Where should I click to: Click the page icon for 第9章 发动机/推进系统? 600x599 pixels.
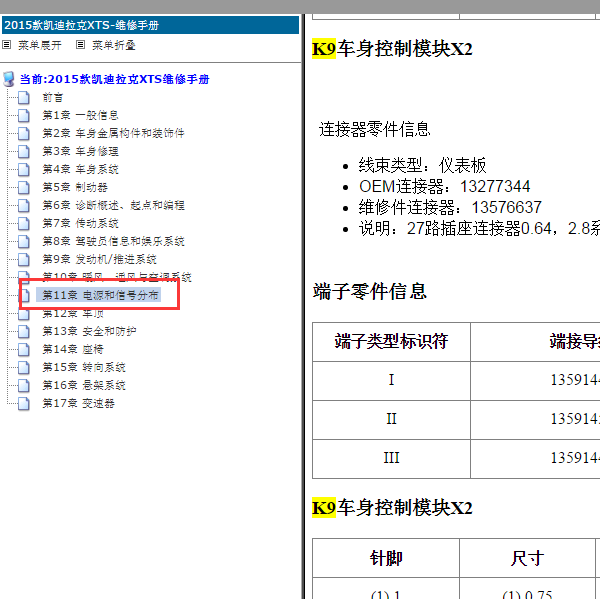tap(24, 259)
